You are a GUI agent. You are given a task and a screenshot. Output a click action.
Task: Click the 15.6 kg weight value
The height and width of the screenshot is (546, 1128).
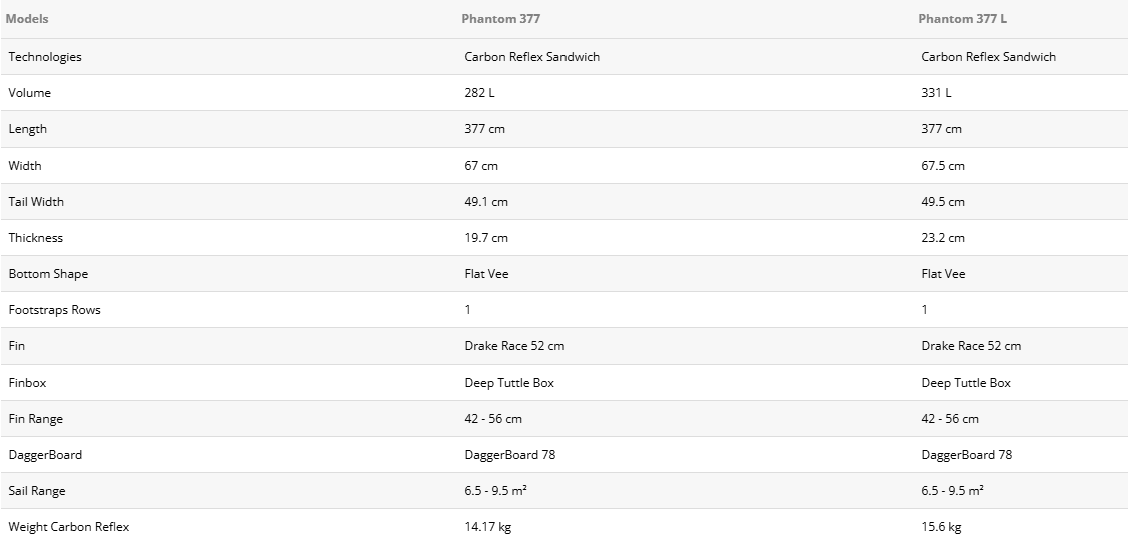click(941, 527)
